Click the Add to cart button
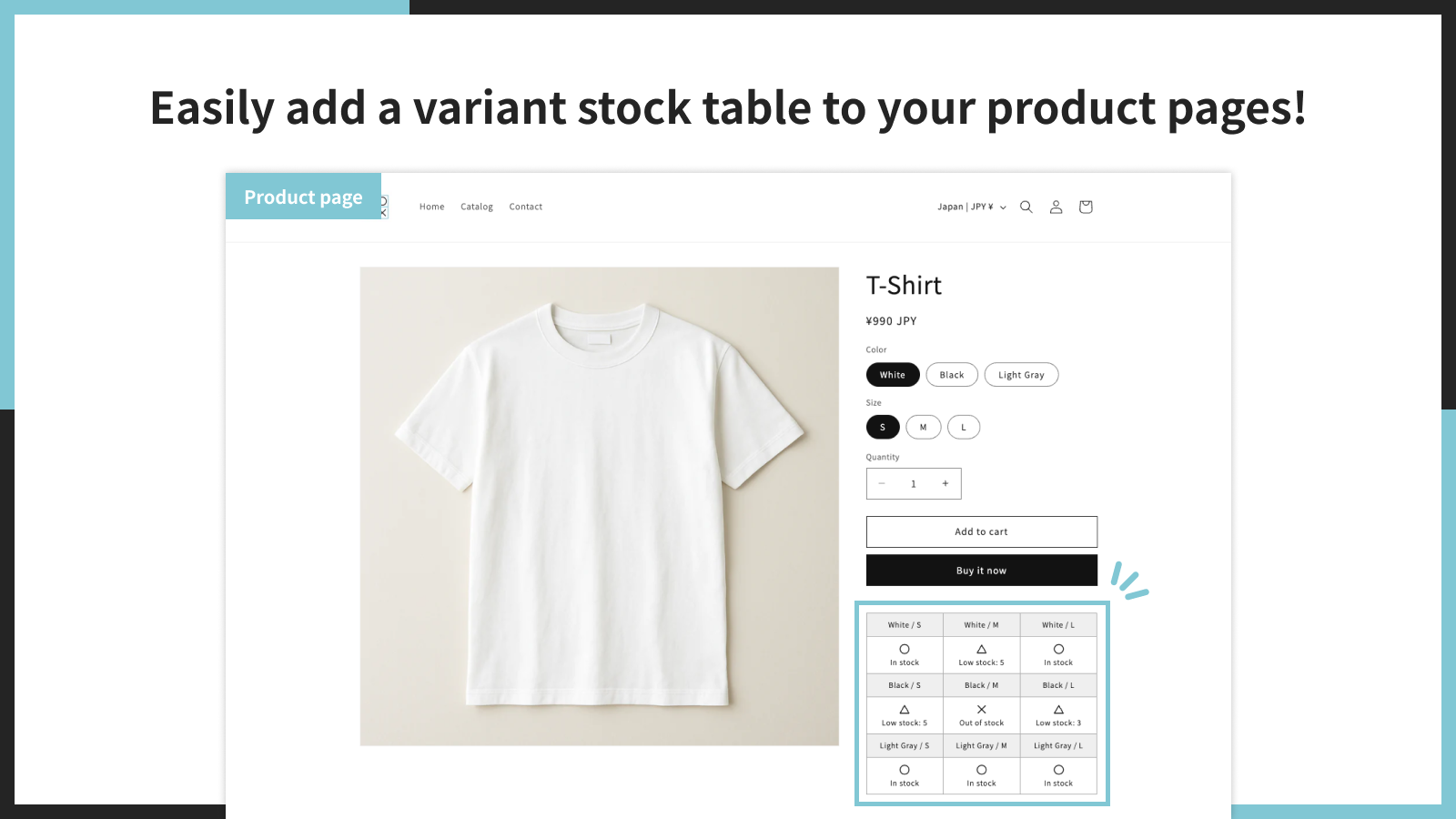1456x819 pixels. click(982, 531)
